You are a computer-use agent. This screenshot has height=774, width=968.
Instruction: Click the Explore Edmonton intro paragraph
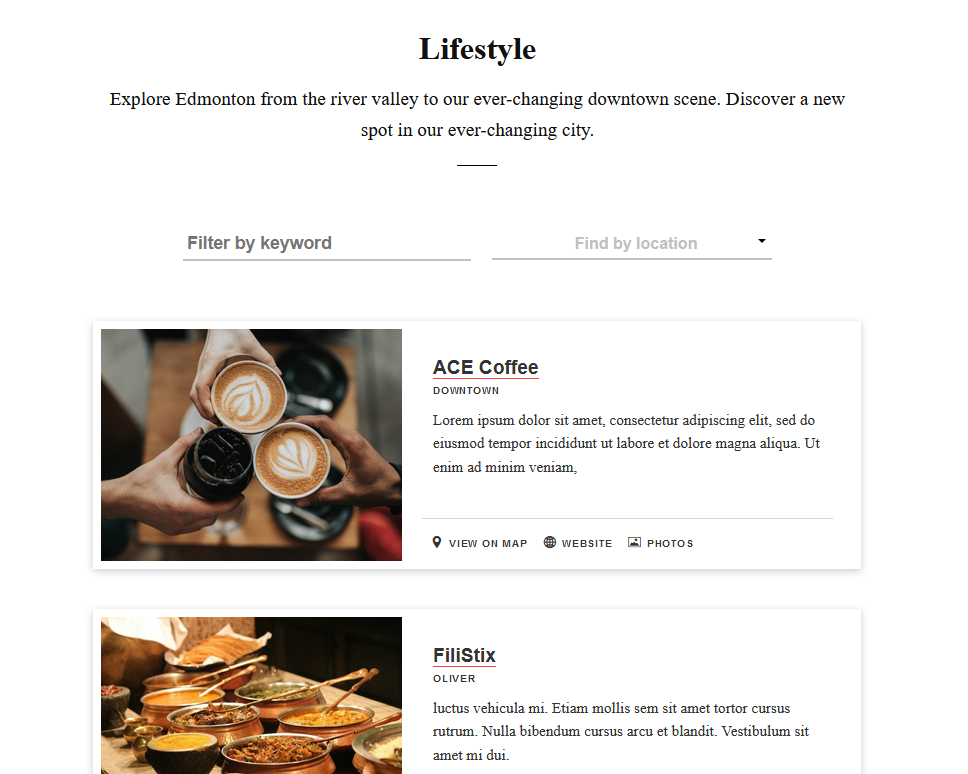click(x=477, y=115)
